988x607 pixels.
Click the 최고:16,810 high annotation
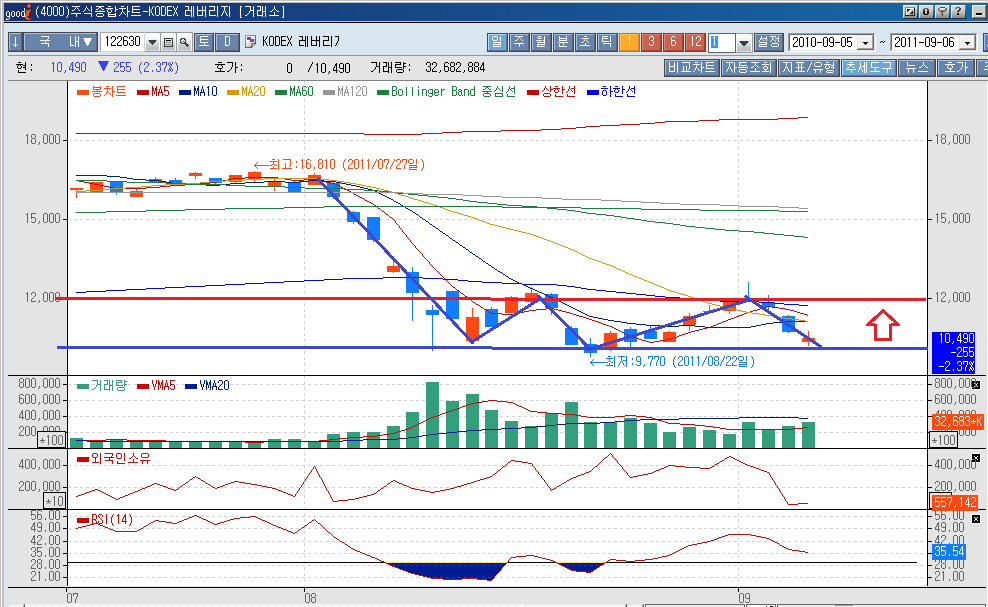point(340,165)
